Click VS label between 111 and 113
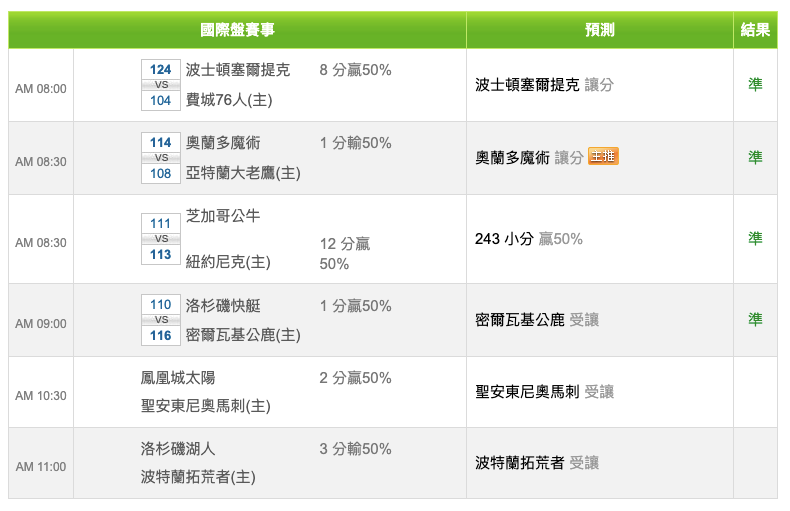 161,239
